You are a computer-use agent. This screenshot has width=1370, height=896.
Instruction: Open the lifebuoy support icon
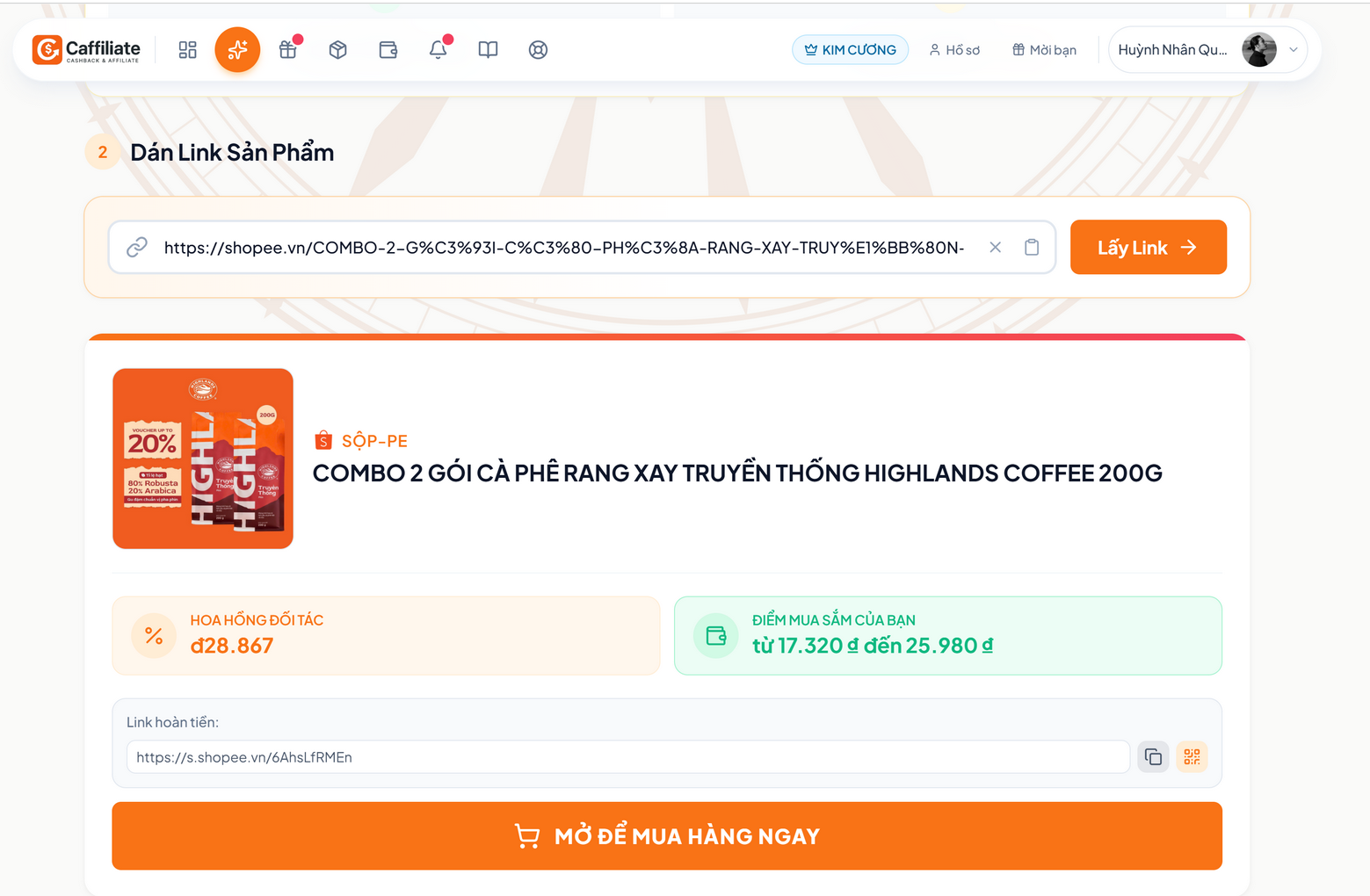tap(538, 50)
